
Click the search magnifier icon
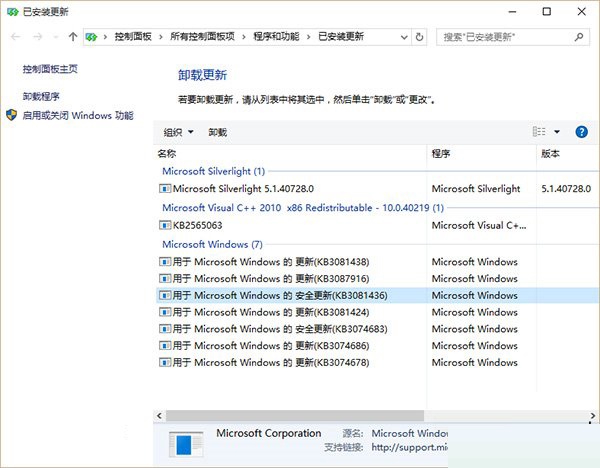(579, 37)
